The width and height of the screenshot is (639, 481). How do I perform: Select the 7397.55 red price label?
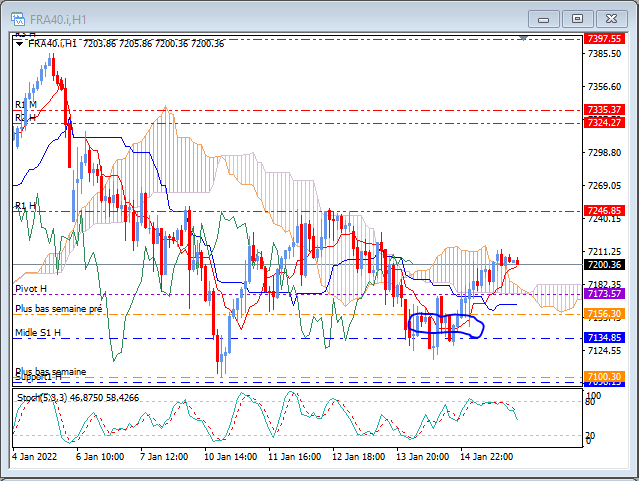click(x=604, y=39)
